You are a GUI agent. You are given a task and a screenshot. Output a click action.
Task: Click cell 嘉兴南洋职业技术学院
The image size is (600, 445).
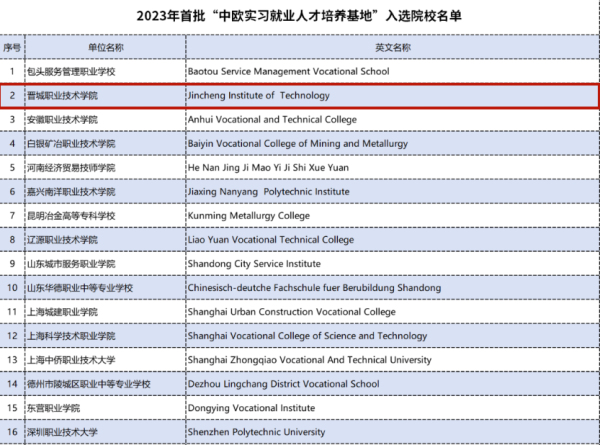coord(106,192)
